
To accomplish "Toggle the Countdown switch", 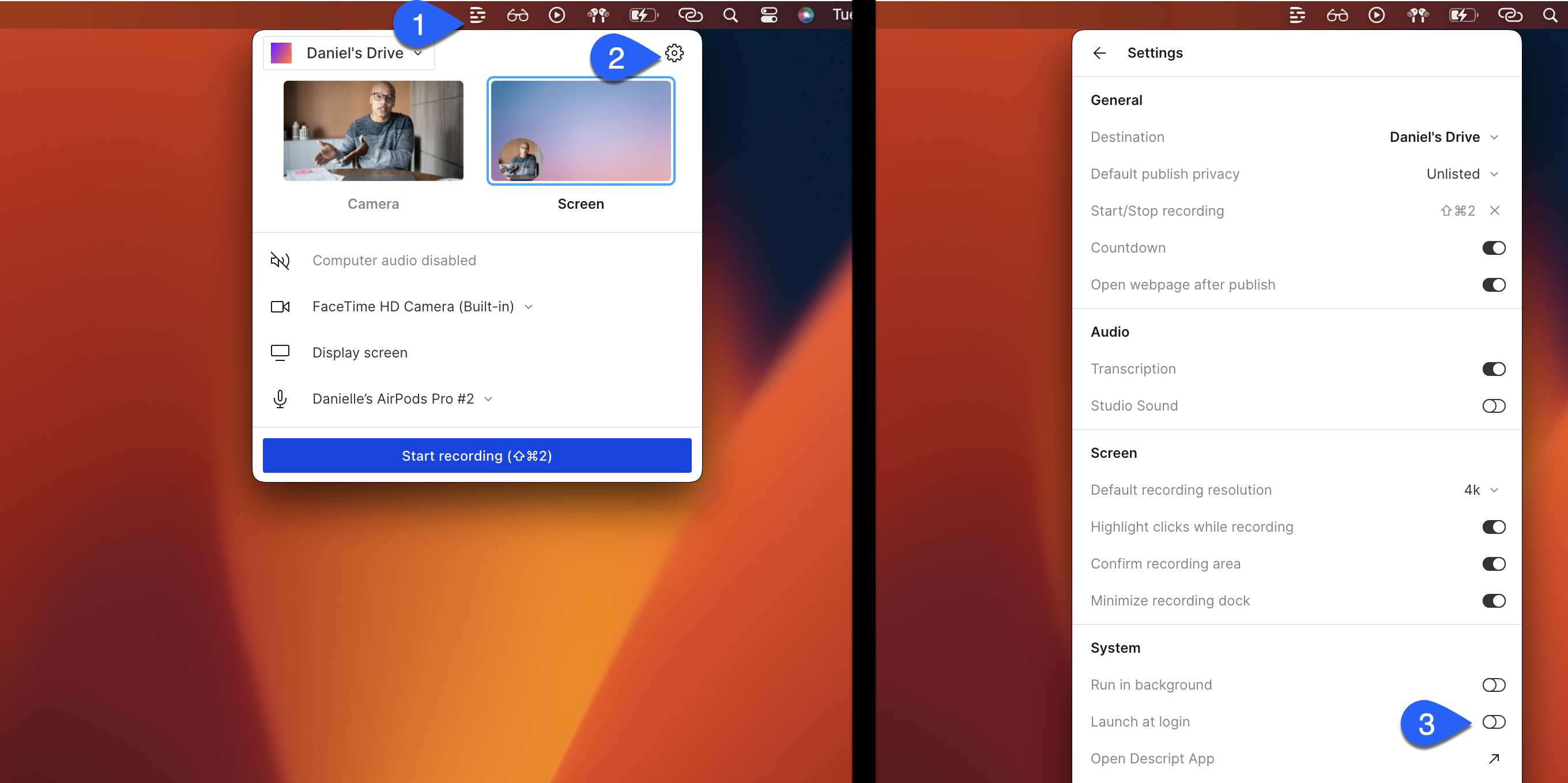I will click(1494, 248).
